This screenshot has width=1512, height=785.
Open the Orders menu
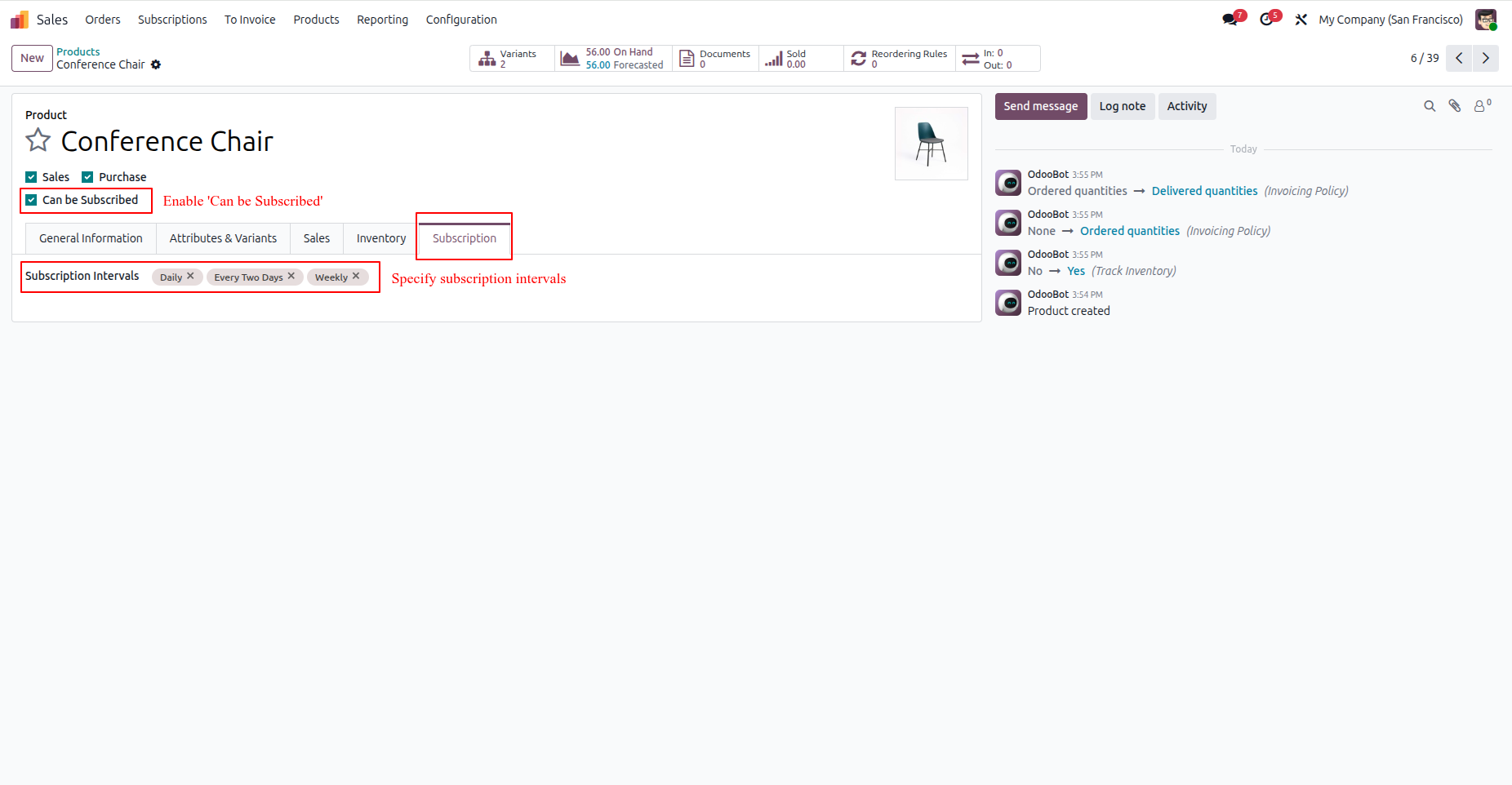pos(103,20)
